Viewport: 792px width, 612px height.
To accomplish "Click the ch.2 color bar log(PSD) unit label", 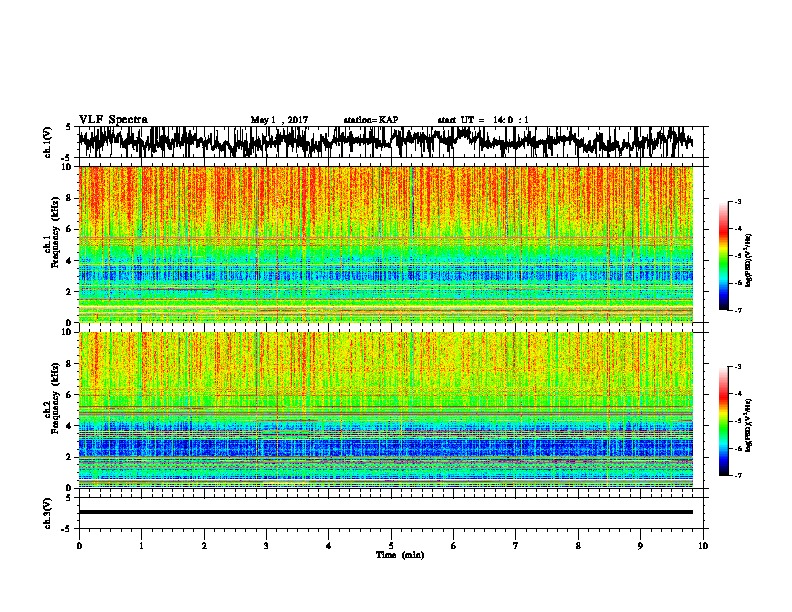I will coord(749,425).
